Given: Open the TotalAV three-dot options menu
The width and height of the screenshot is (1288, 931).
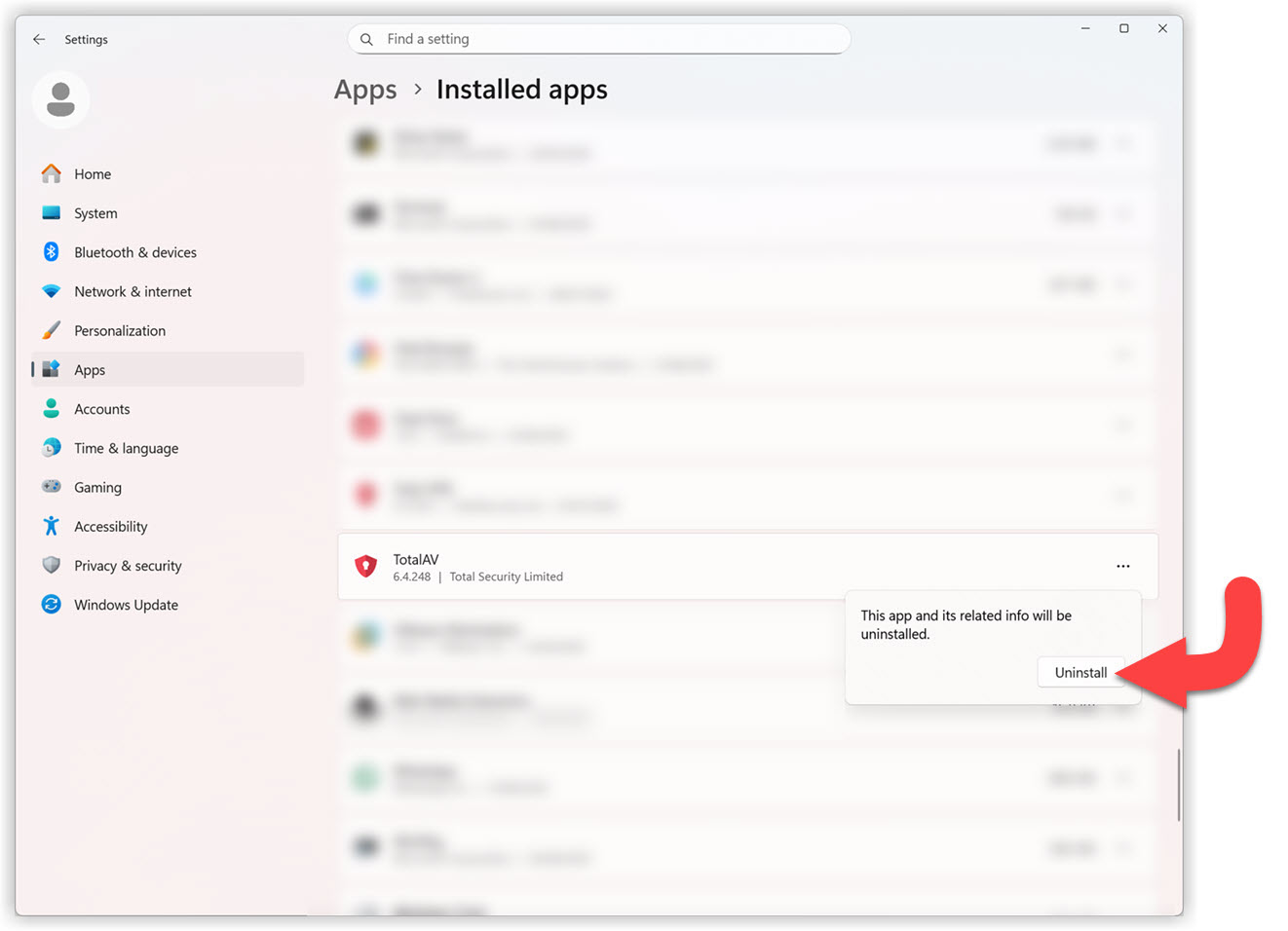Looking at the screenshot, I should point(1122,566).
